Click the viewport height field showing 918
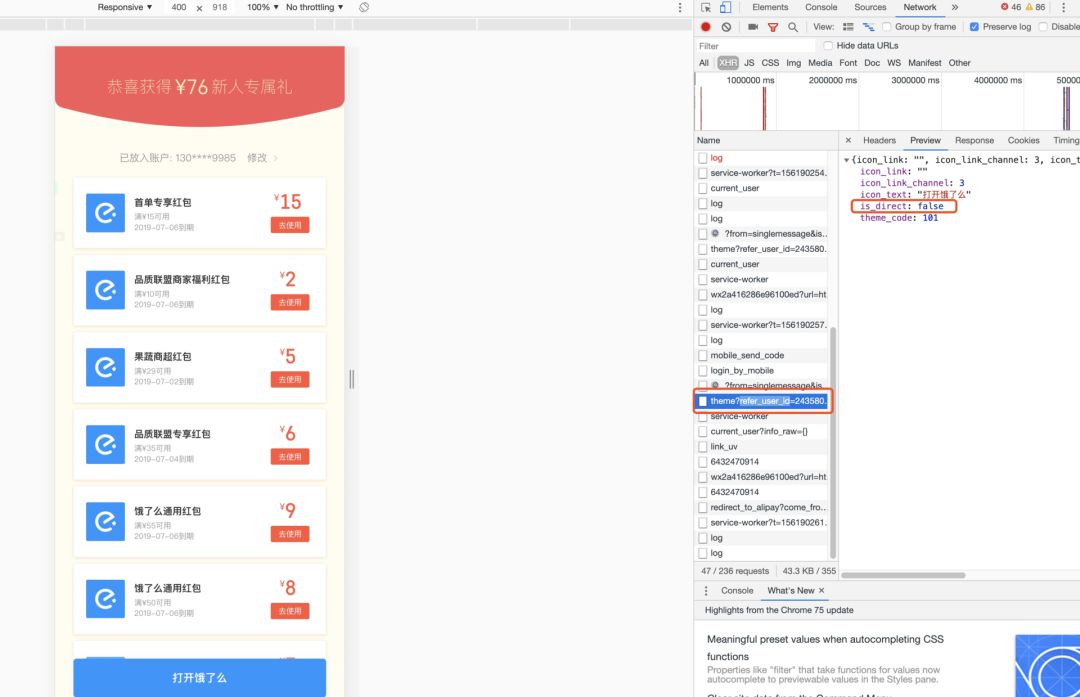Screen dimensions: 1080x697 (220, 7)
